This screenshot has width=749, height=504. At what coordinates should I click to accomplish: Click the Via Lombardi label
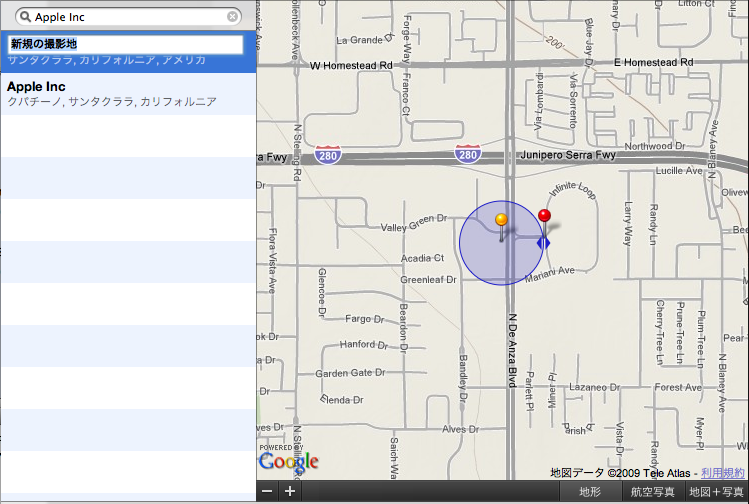click(538, 101)
